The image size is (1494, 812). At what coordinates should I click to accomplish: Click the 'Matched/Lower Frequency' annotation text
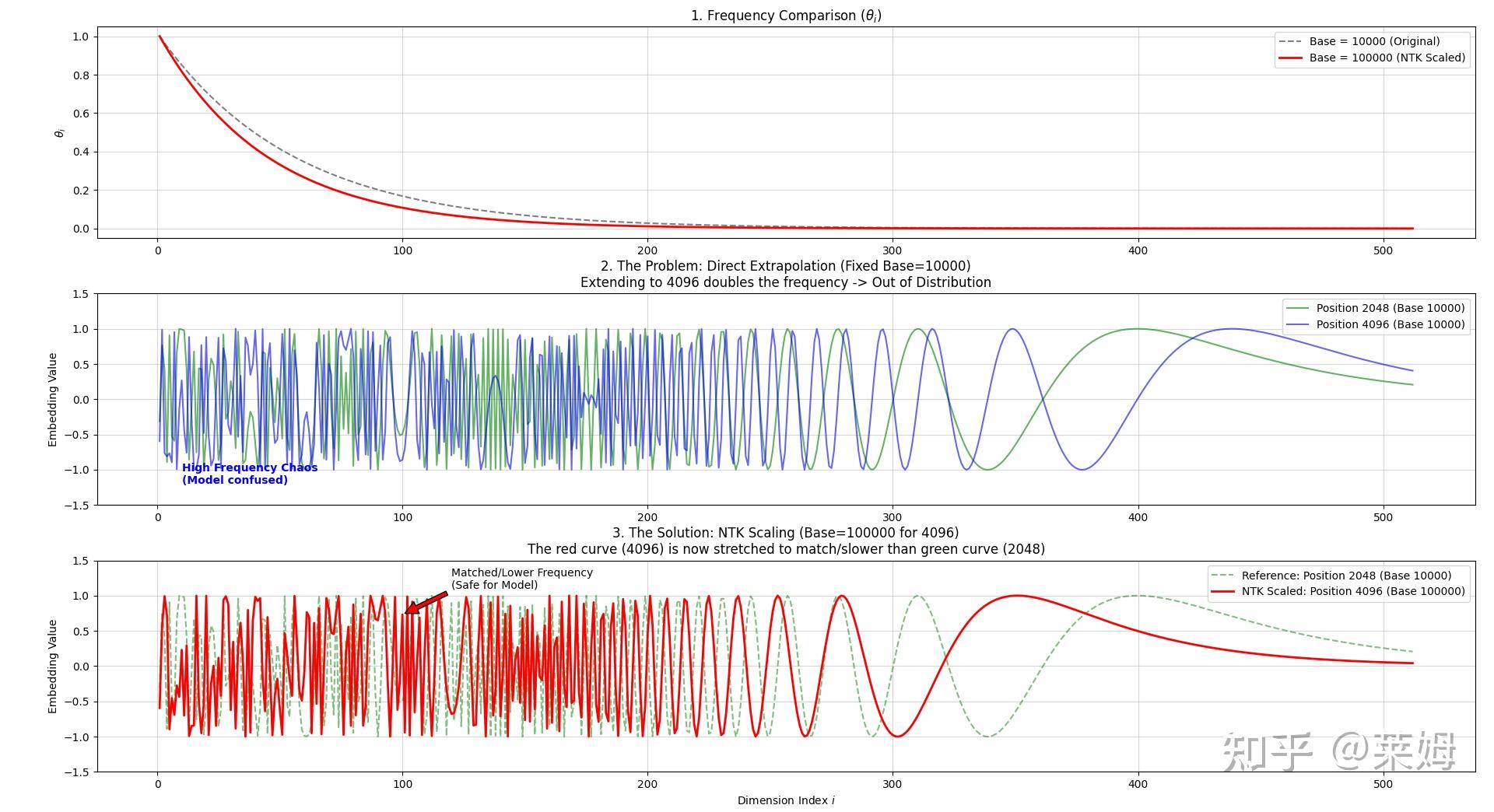click(522, 572)
